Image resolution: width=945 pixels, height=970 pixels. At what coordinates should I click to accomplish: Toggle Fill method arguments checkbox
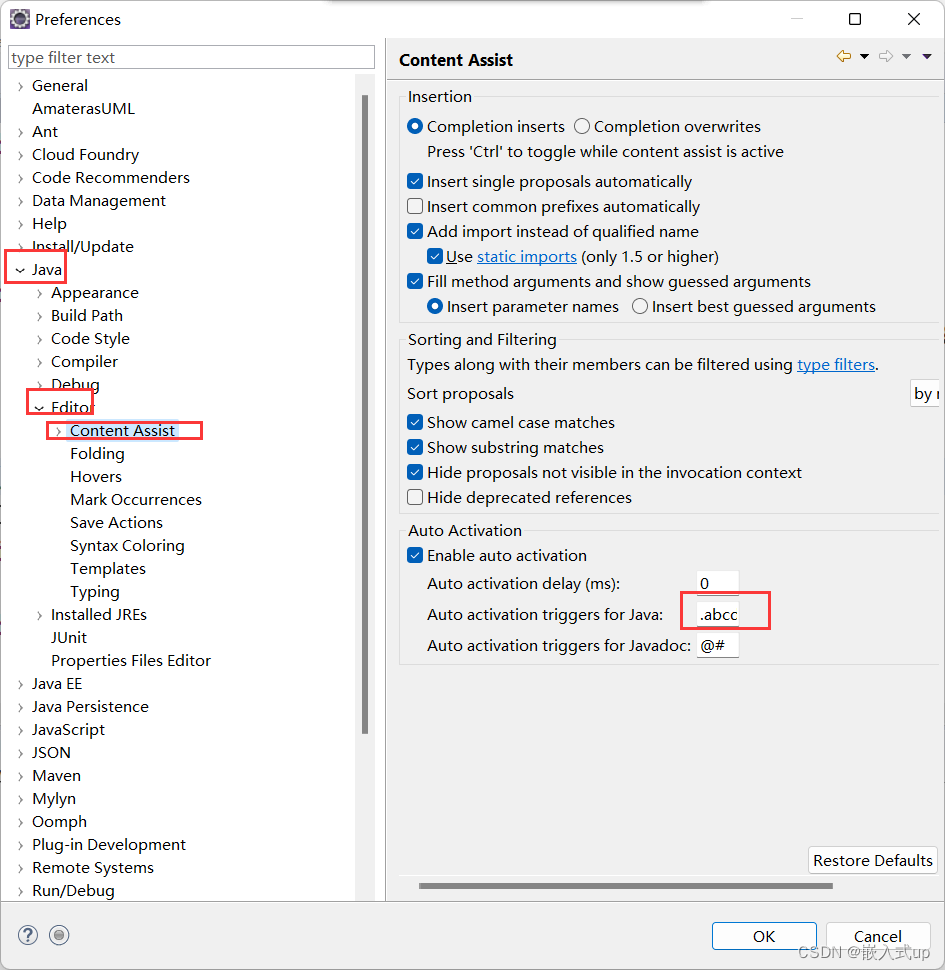[415, 281]
